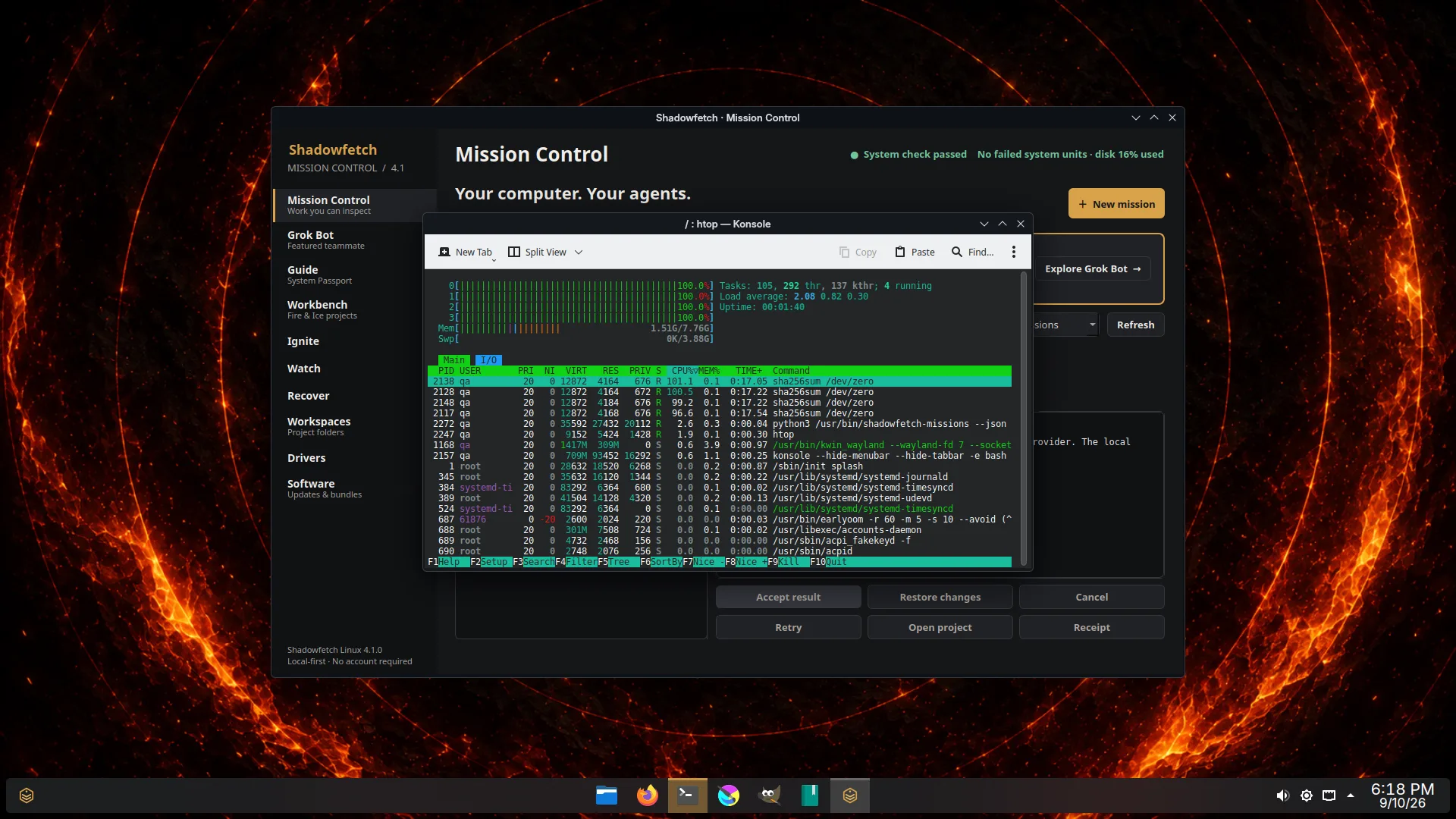The height and width of the screenshot is (819, 1456).
Task: Click F7 Nice - in htop
Action: pyautogui.click(x=703, y=562)
